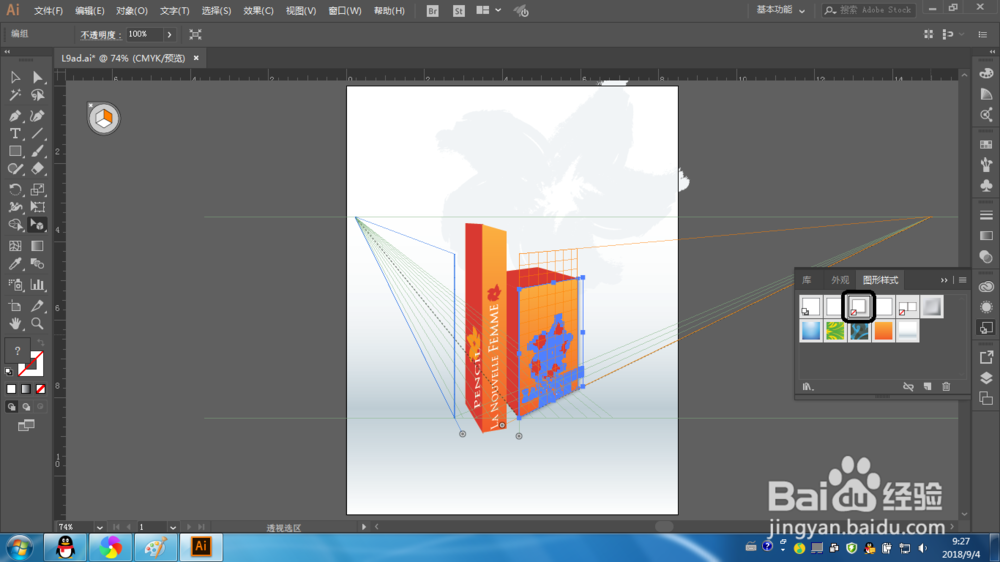Open the zoom level 74% dropdown
This screenshot has height=562, width=1000.
coord(99,528)
